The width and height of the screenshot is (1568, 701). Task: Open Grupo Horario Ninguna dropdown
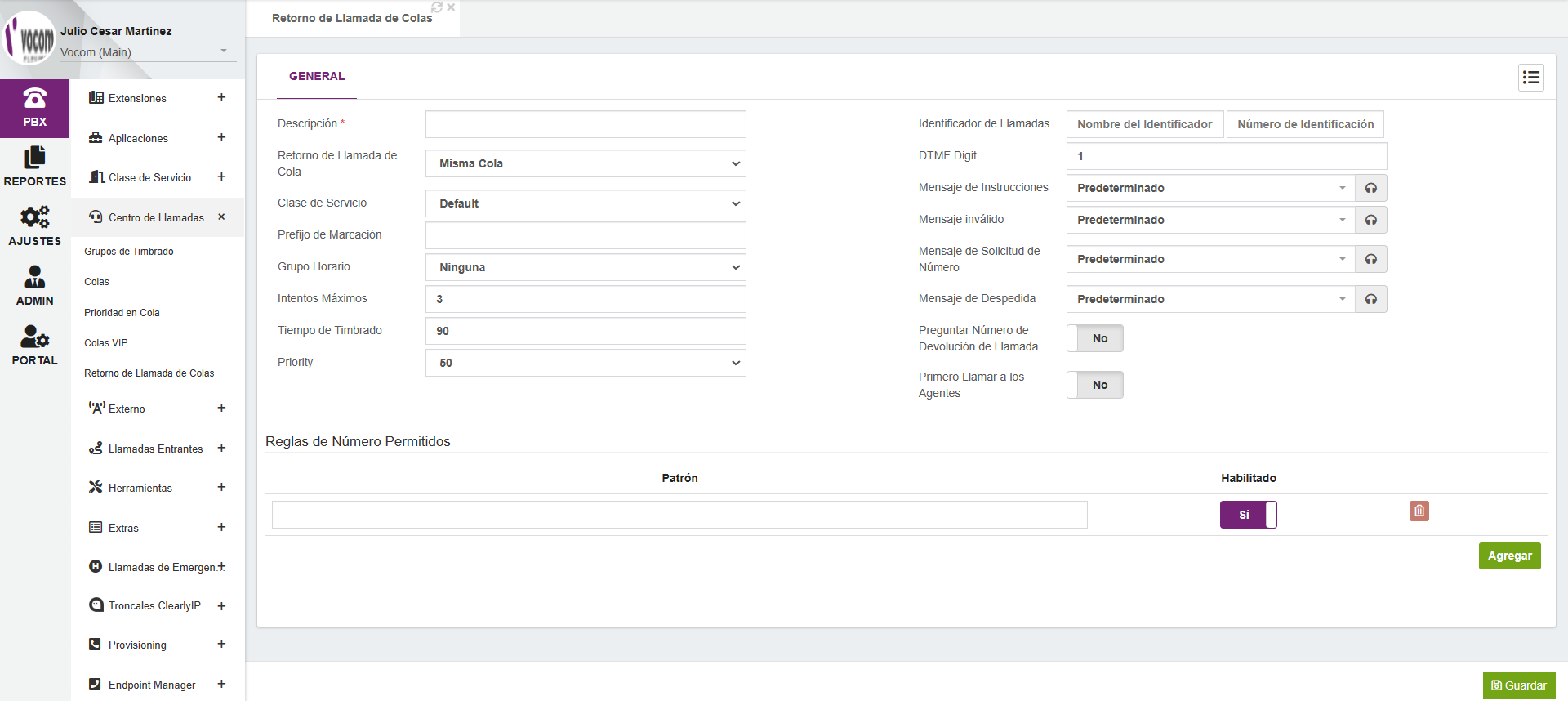(x=586, y=267)
